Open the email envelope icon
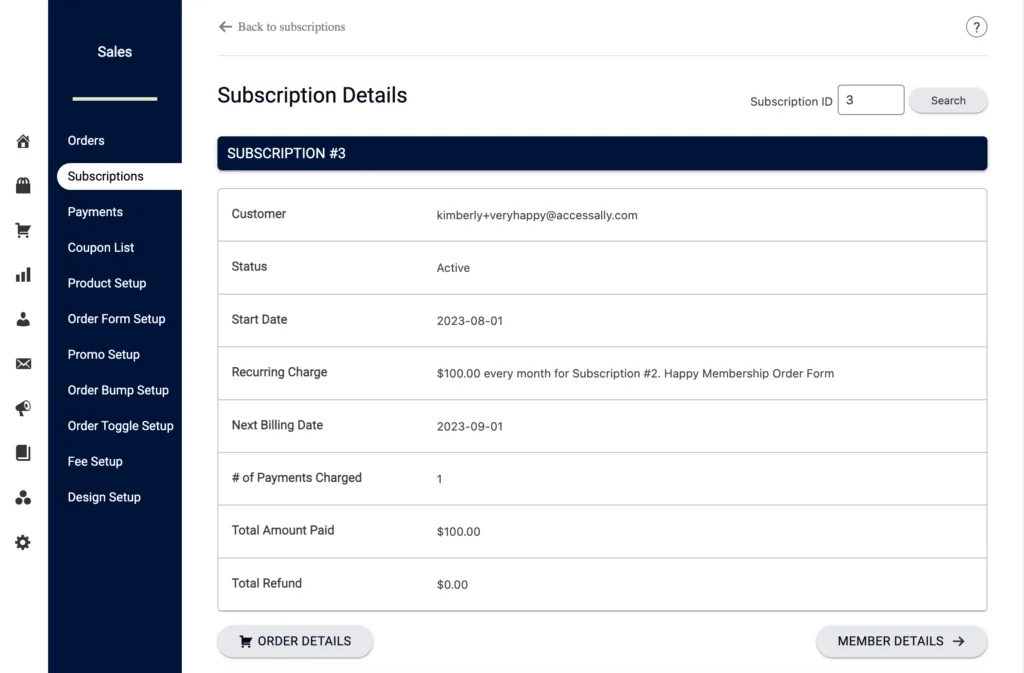Viewport: 1024px width, 673px height. (x=22, y=363)
